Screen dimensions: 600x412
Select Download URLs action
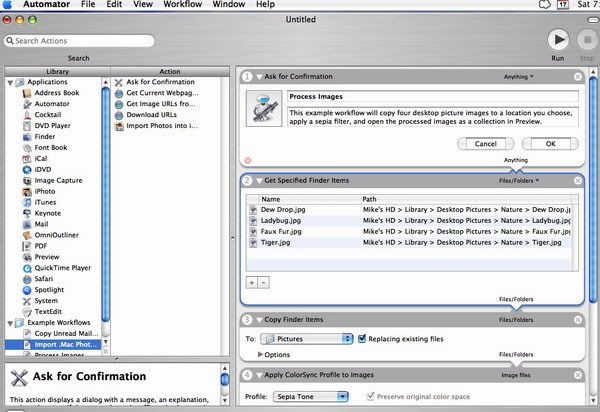(151, 115)
